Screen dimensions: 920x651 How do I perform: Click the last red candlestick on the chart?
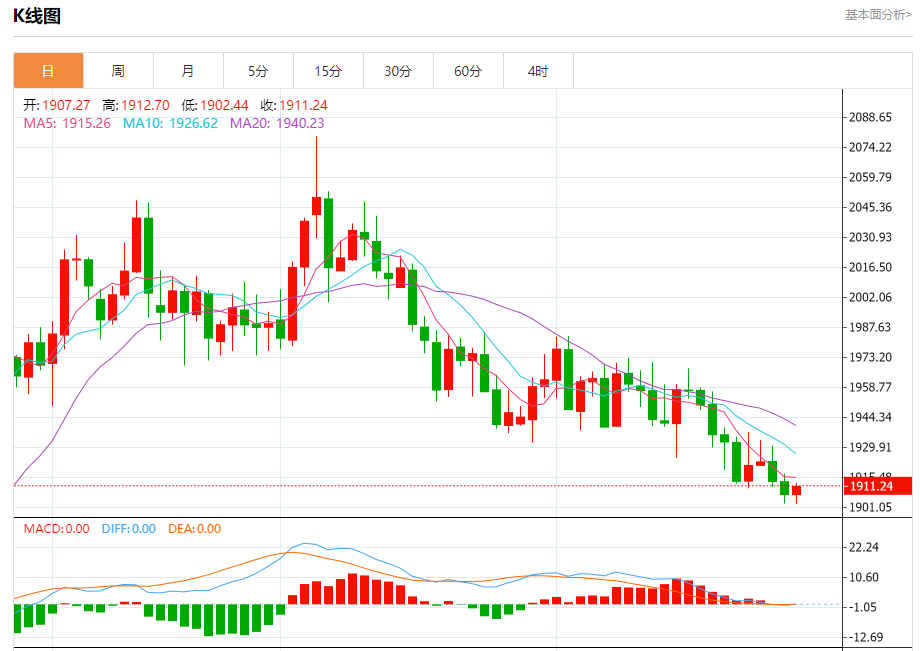click(796, 490)
